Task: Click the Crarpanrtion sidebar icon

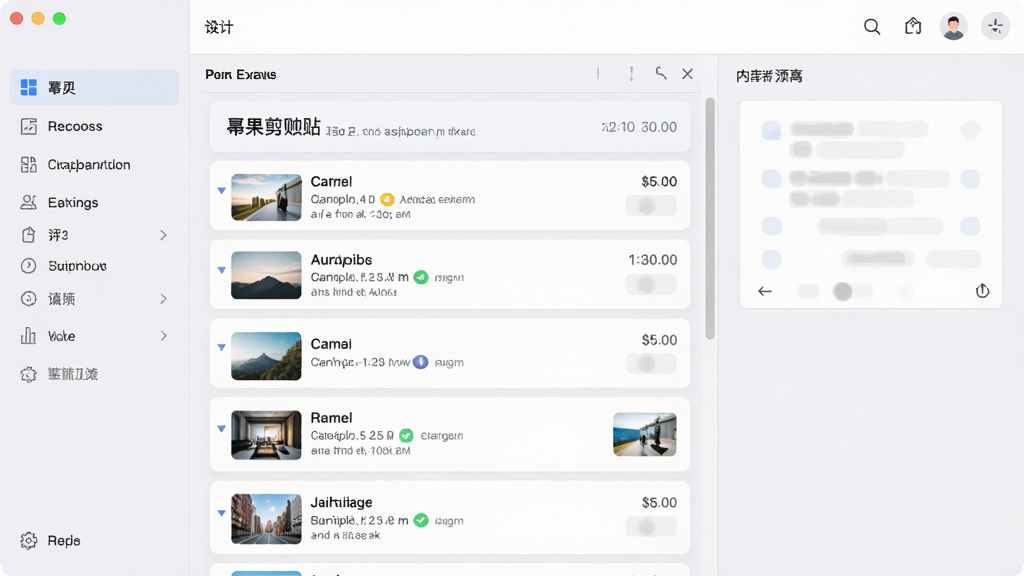Action: click(29, 165)
